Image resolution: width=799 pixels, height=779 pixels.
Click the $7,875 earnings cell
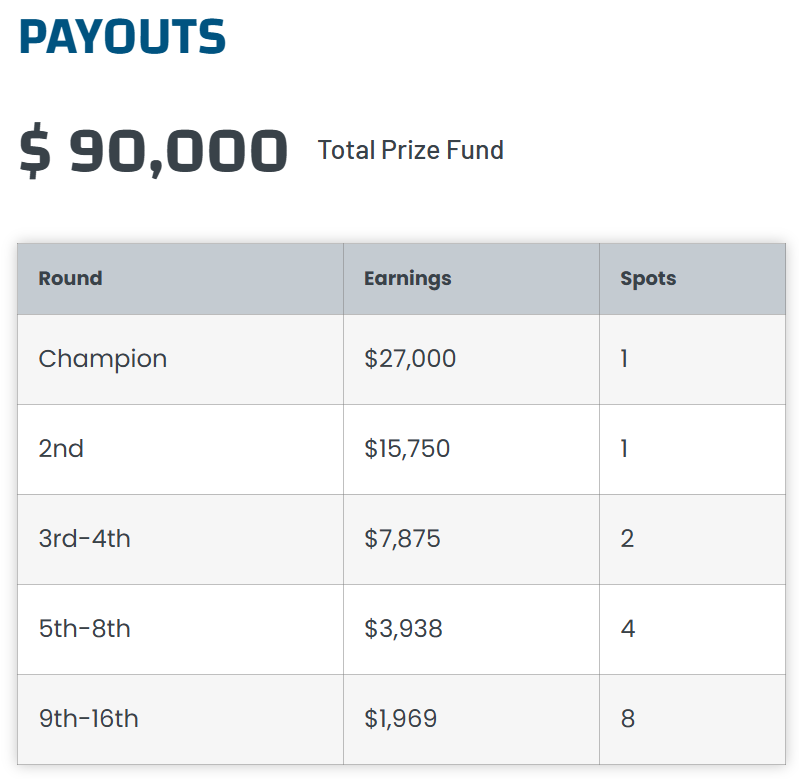pos(402,539)
